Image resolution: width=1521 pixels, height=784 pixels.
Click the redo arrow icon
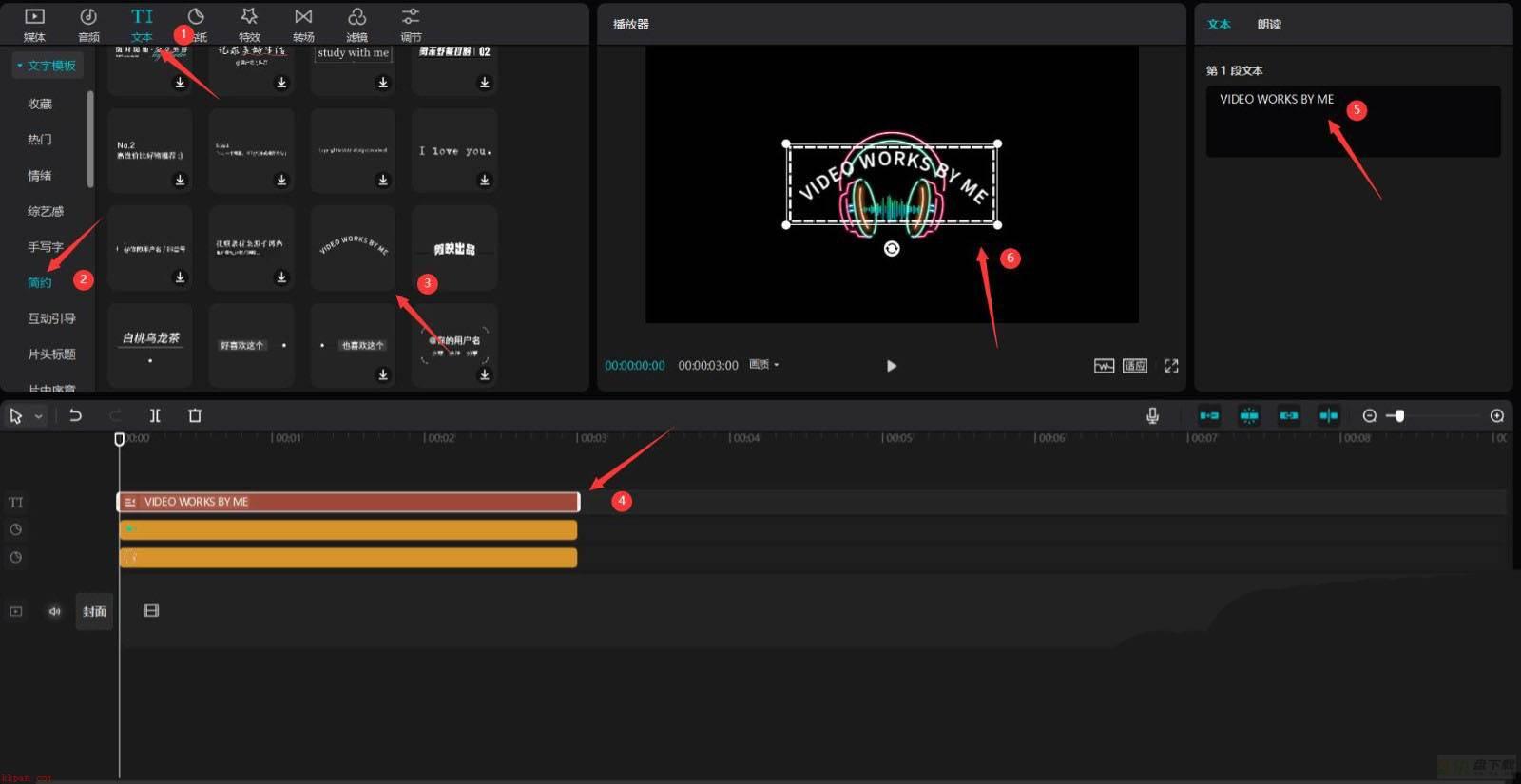pos(115,415)
